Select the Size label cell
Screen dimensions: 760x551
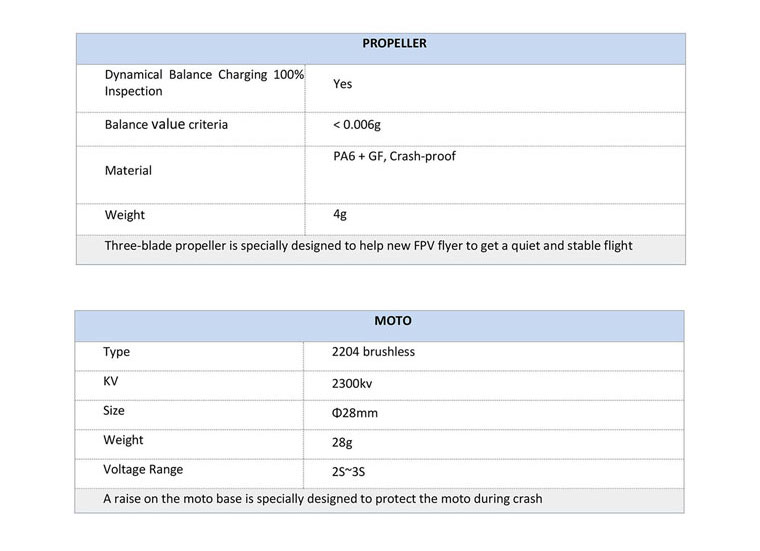(x=114, y=411)
